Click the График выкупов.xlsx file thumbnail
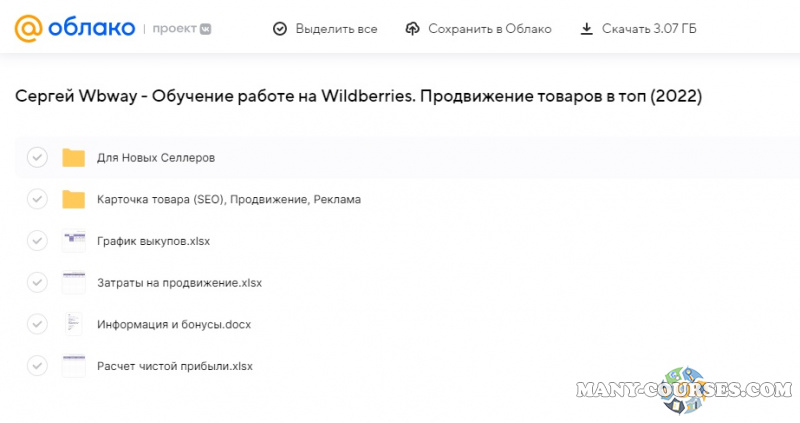Viewport: 800px width, 423px height. pos(73,241)
